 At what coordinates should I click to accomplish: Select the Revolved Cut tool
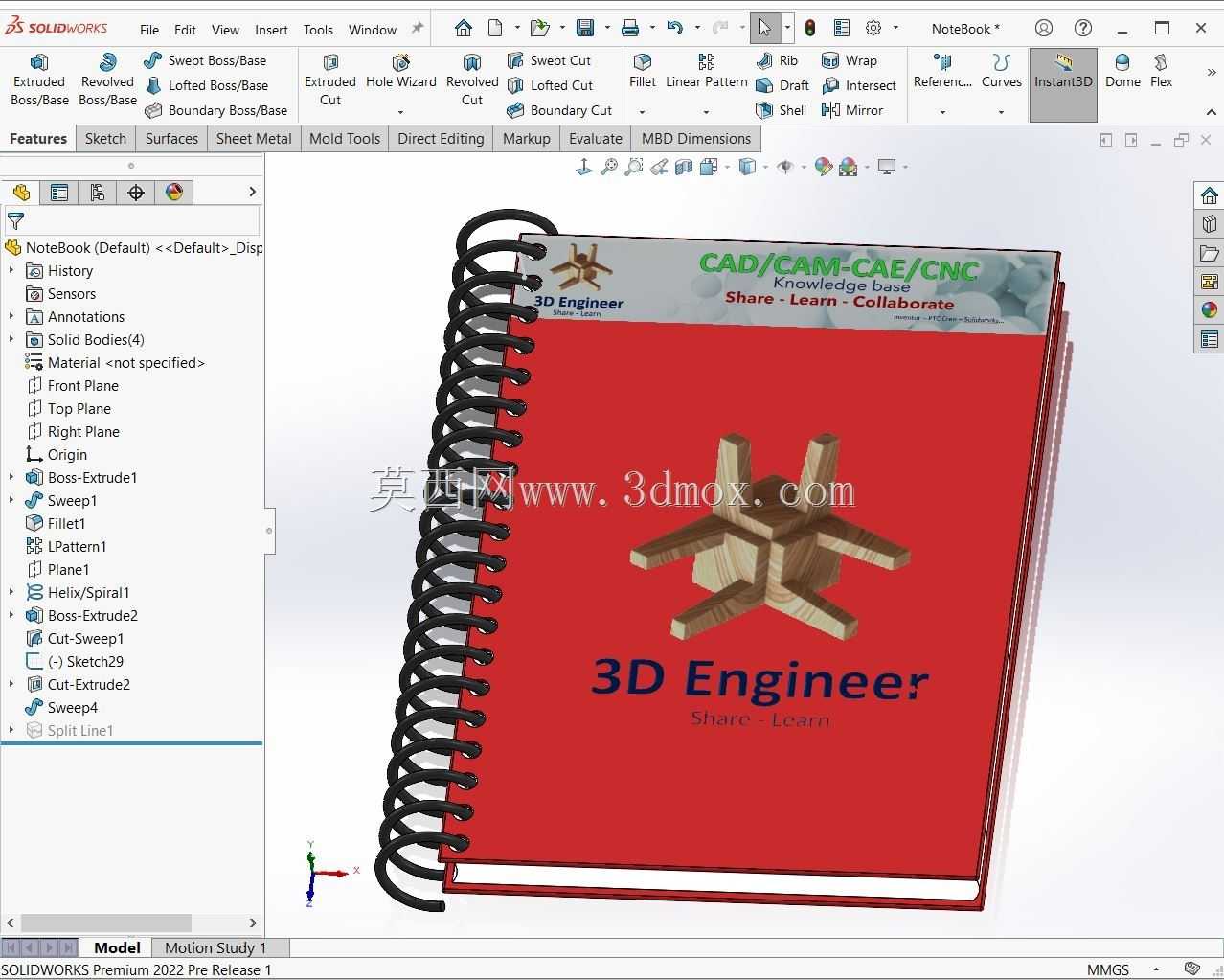472,80
